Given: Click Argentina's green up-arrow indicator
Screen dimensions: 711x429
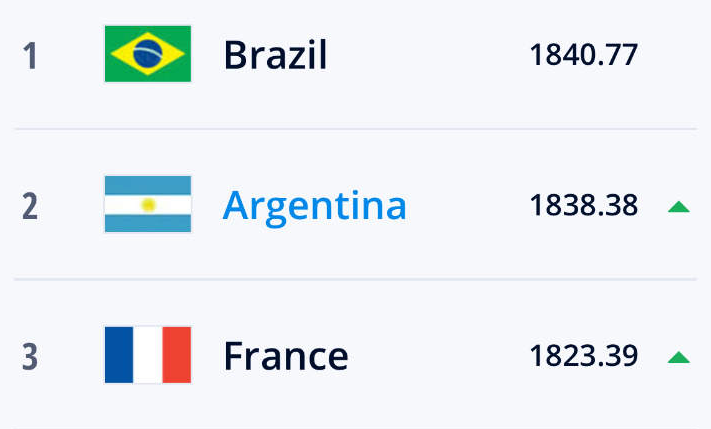Looking at the screenshot, I should (679, 207).
